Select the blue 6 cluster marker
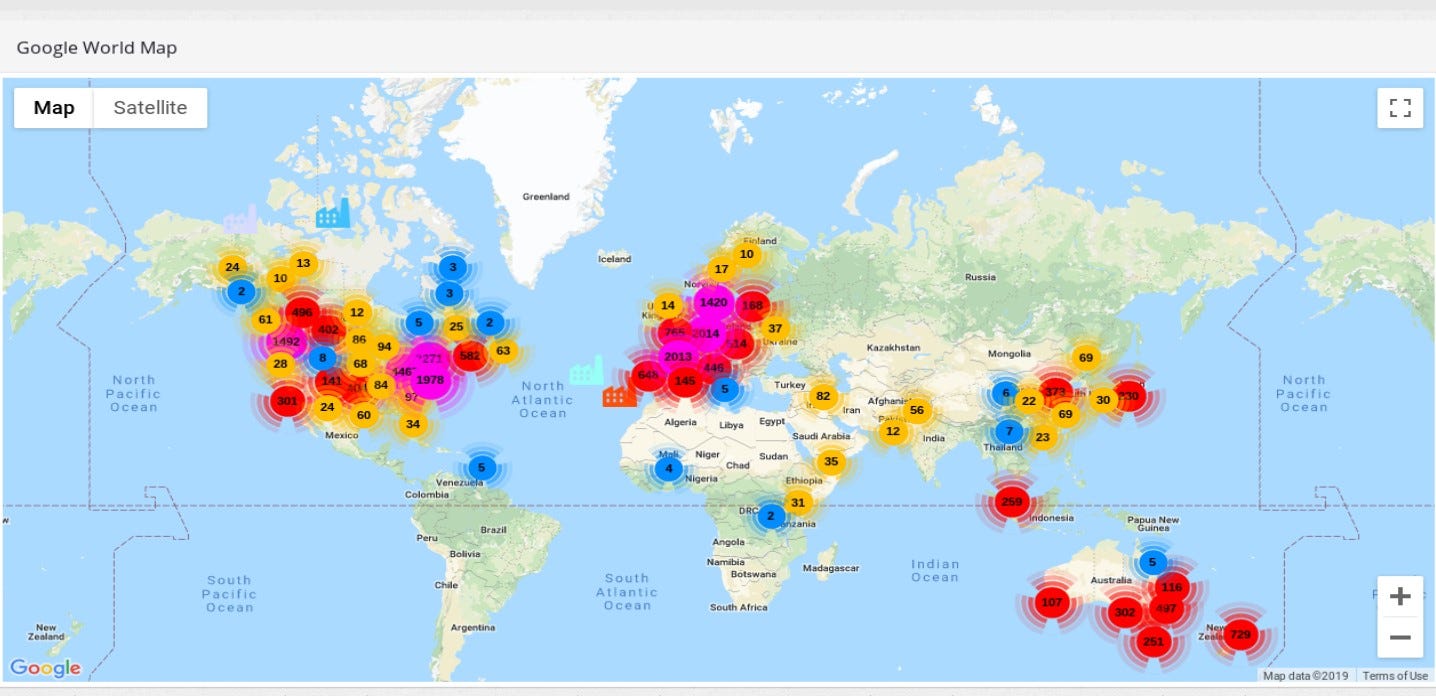Viewport: 1436px width, 696px height. coord(1006,394)
